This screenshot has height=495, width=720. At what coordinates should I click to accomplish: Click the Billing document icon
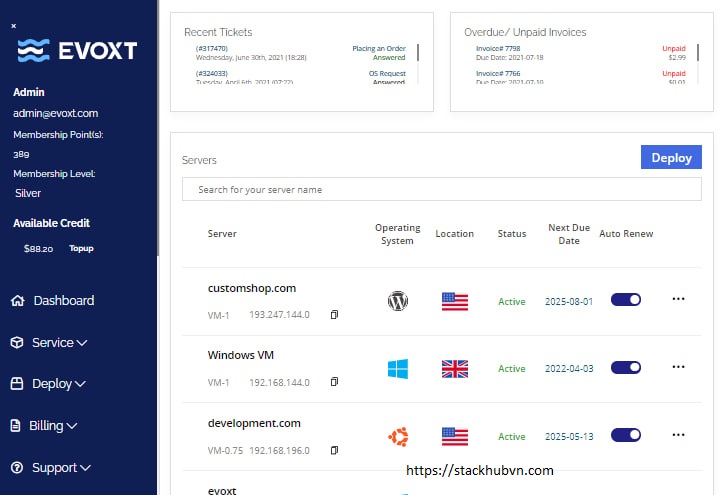click(16, 426)
